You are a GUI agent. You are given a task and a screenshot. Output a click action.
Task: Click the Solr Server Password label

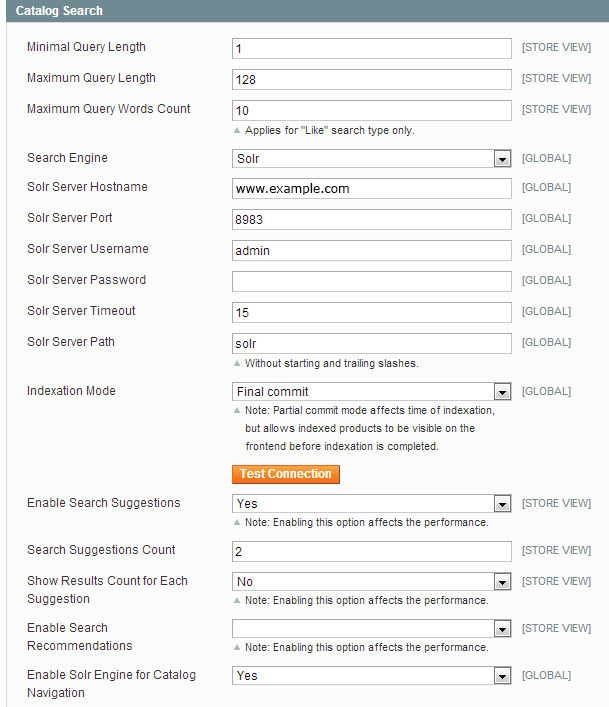(86, 280)
